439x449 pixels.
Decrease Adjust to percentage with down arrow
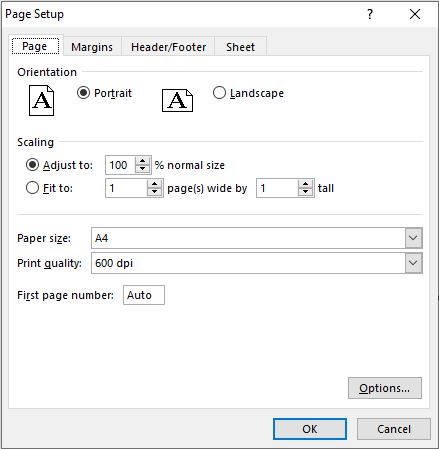[143, 169]
